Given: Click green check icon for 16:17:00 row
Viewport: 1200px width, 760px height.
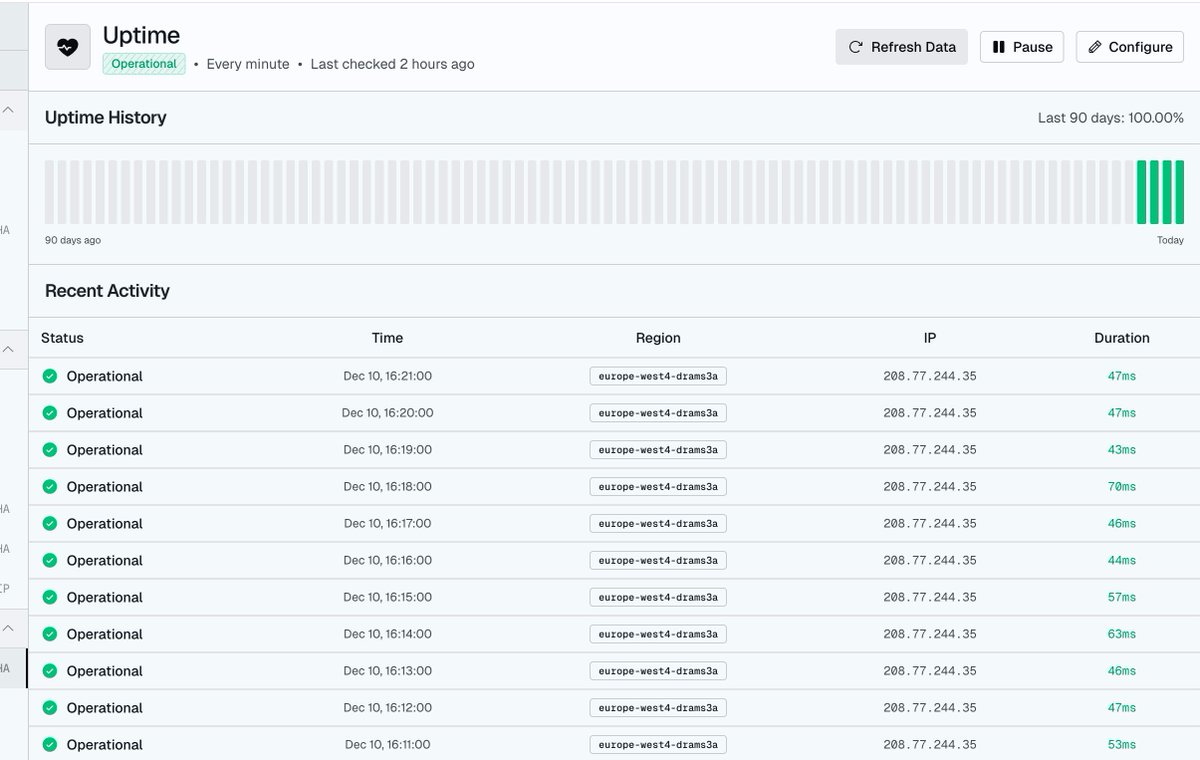Looking at the screenshot, I should pos(50,524).
